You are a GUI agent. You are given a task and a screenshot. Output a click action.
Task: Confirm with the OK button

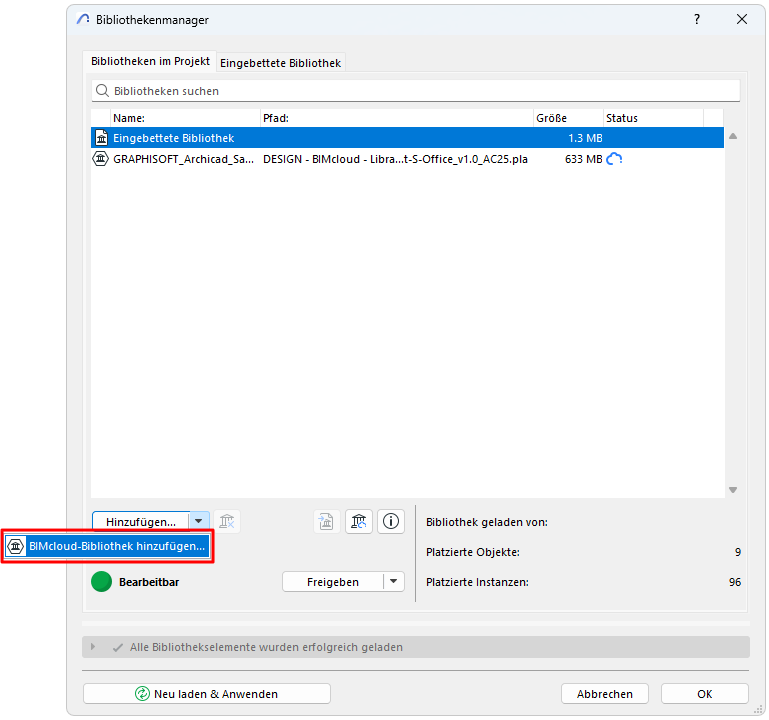(x=704, y=694)
